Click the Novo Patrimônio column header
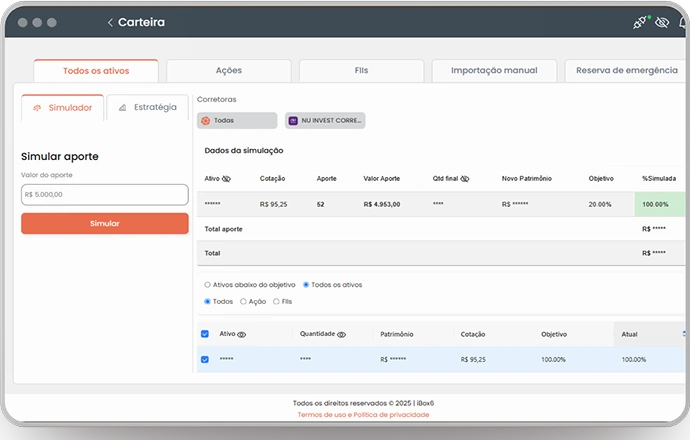 tap(527, 179)
